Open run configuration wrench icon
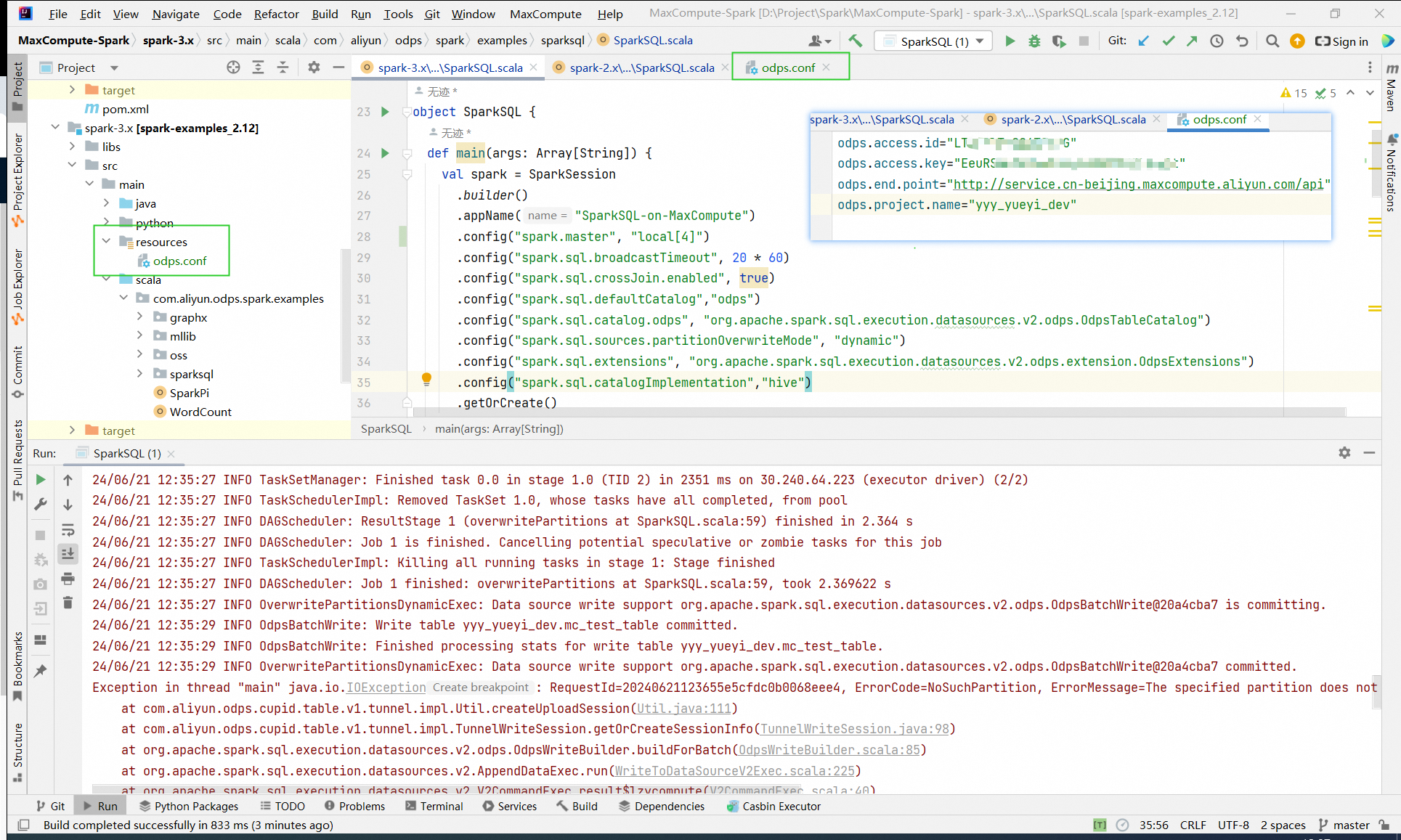Screen dimensions: 1401x840 click(x=41, y=505)
